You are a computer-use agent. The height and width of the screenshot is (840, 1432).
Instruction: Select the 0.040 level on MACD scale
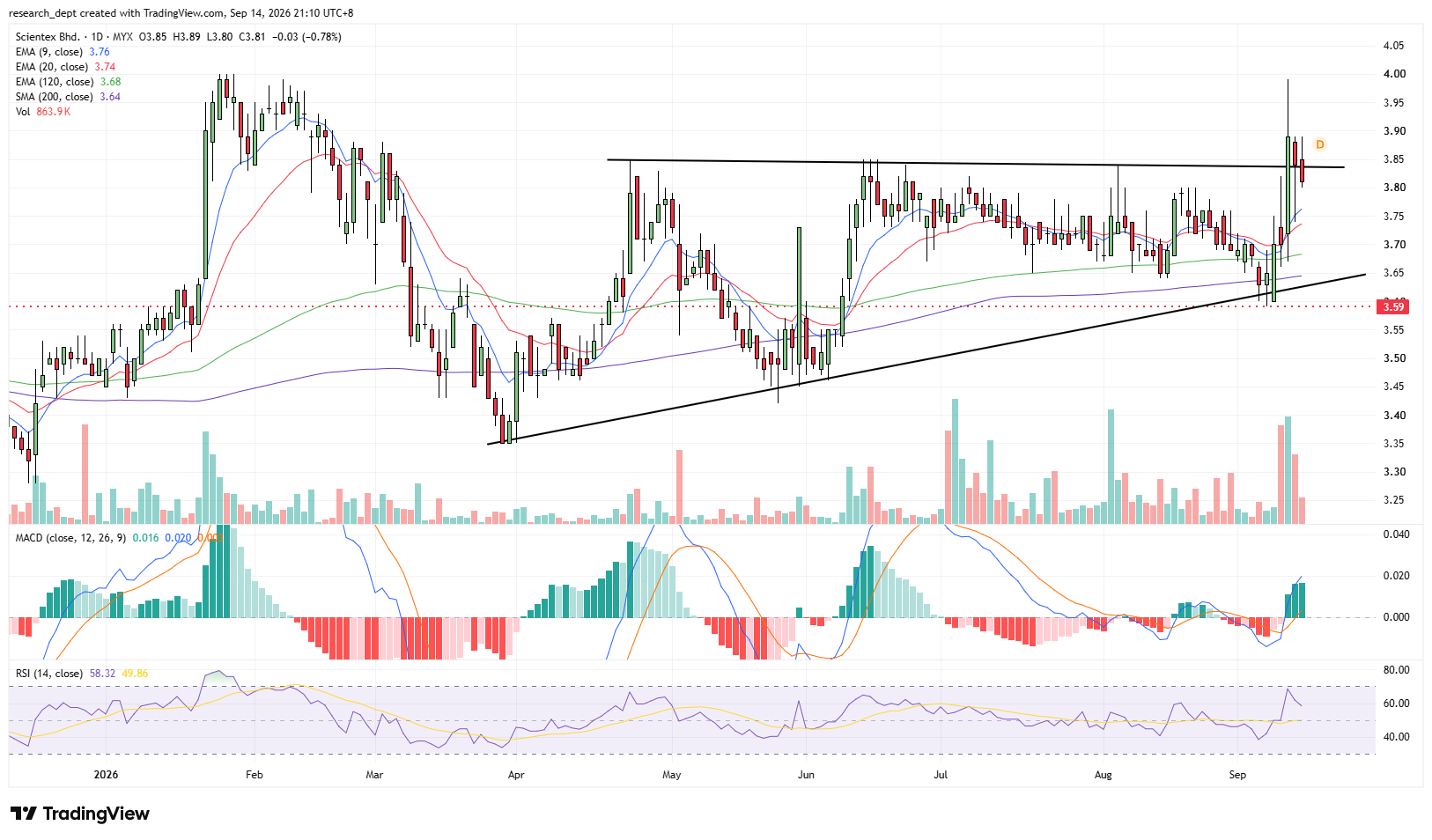[x=1397, y=534]
